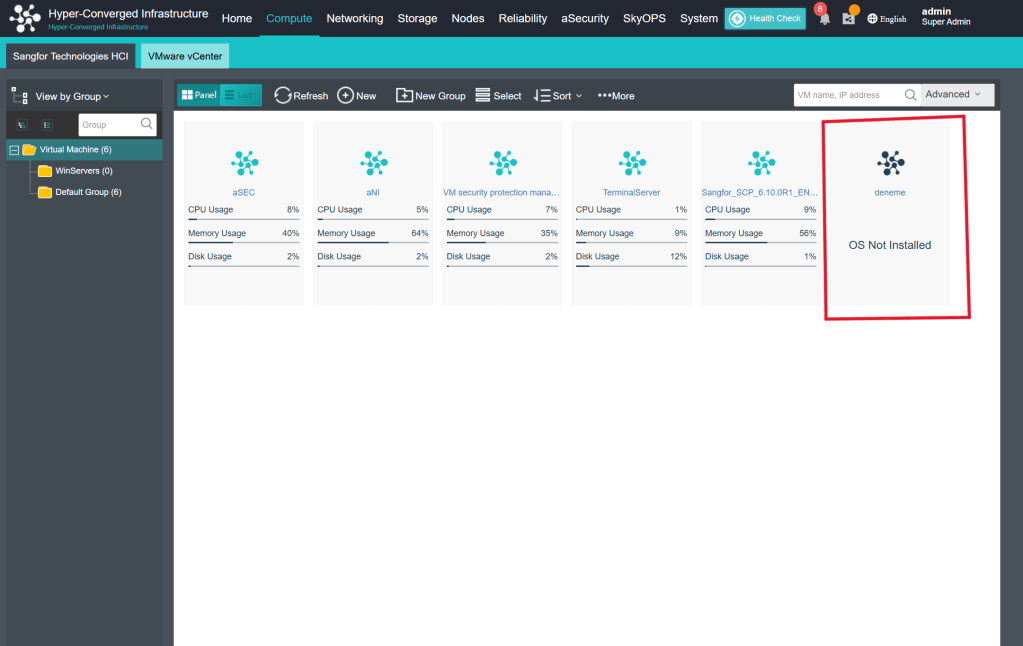The height and width of the screenshot is (646, 1023).
Task: Click the deneme VM name link
Action: pos(889,192)
